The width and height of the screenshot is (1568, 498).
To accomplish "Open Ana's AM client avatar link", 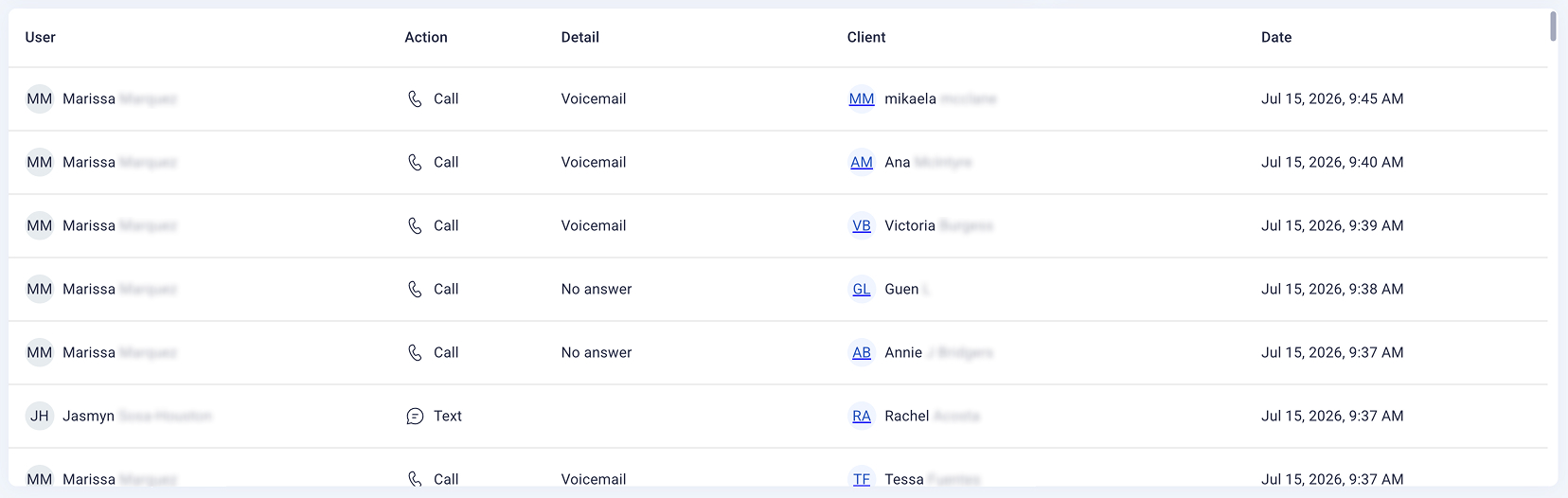I will (862, 162).
